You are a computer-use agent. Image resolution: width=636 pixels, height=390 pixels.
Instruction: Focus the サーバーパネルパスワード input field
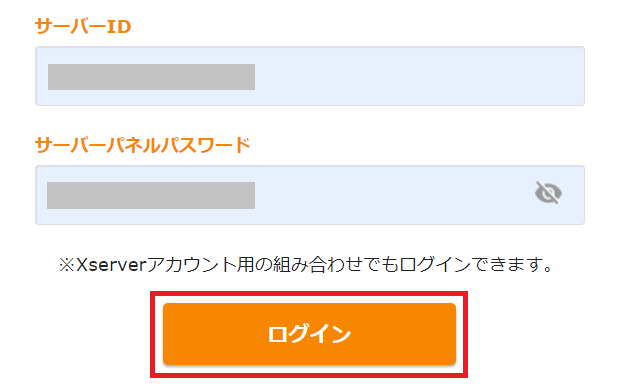310,195
